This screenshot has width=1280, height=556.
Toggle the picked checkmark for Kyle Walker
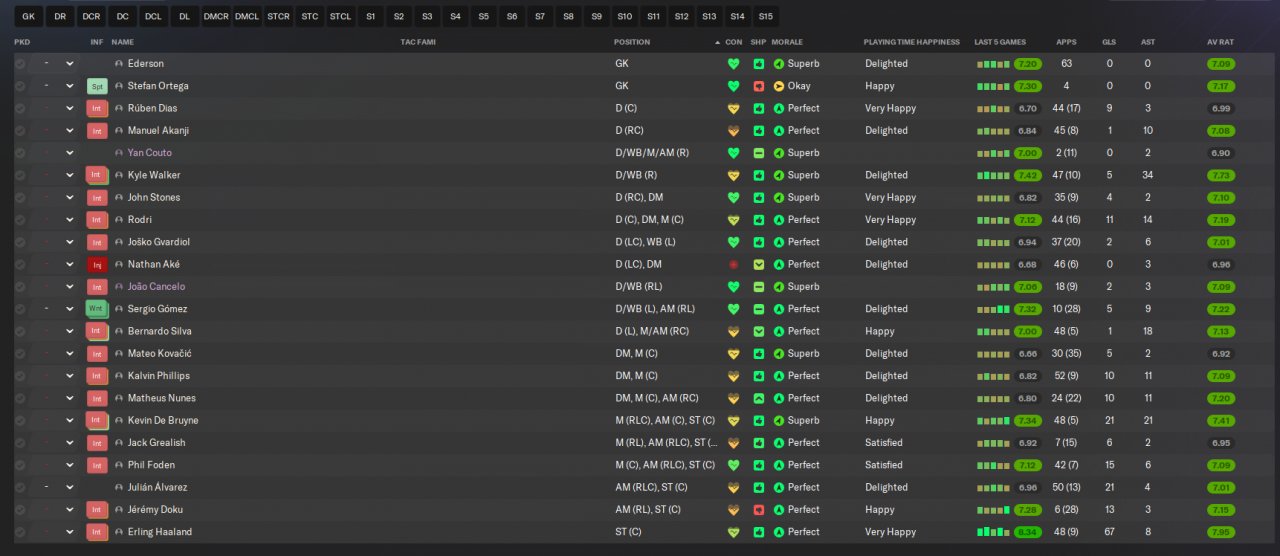coord(20,175)
